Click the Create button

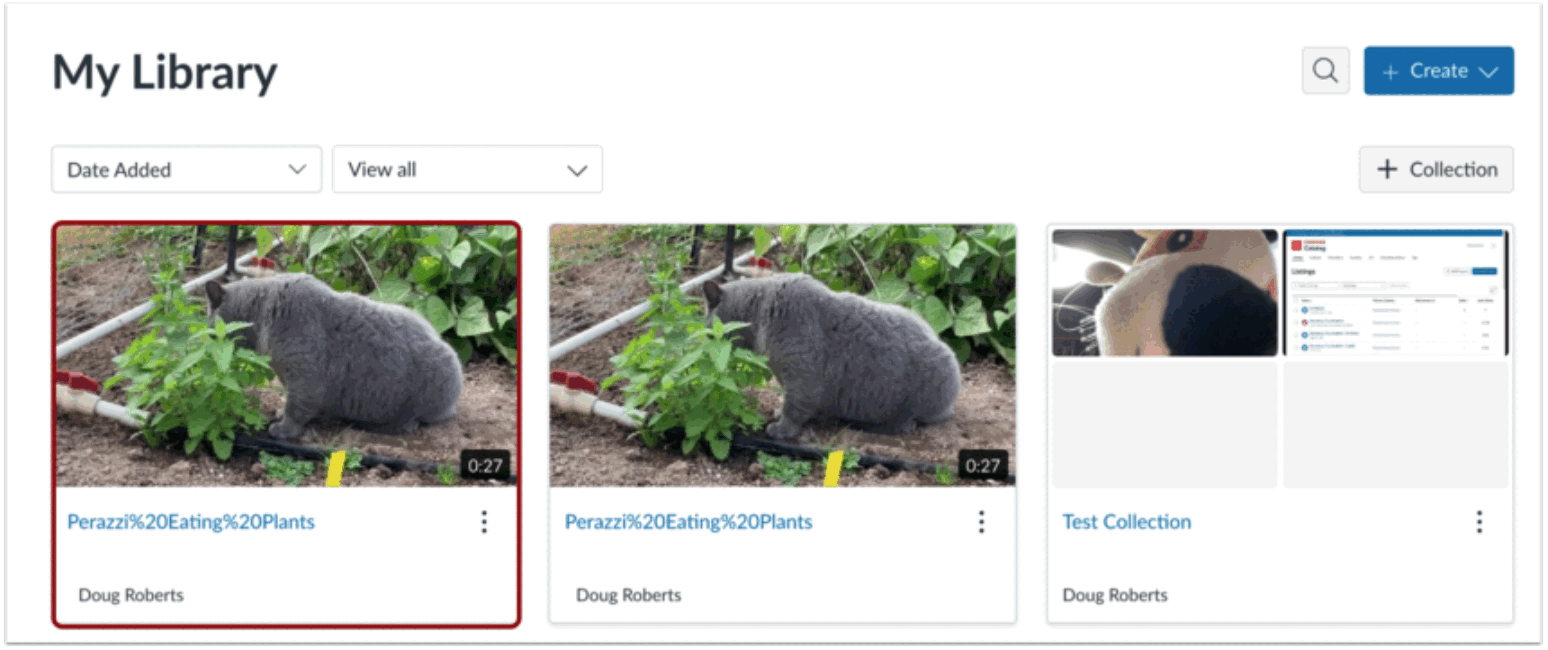[x=1438, y=71]
